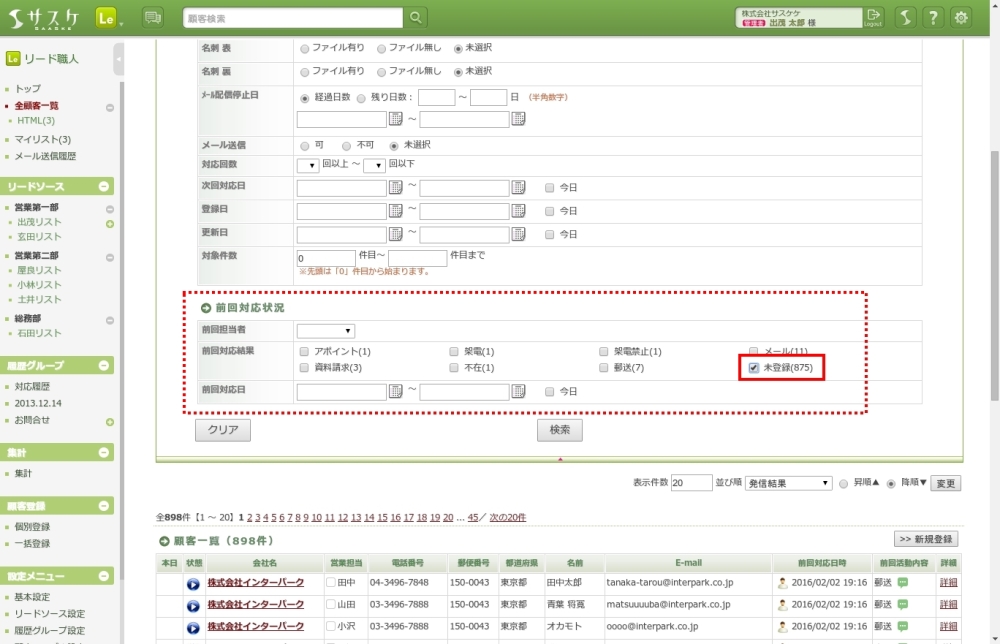Viewport: 1000px width, 644px height.
Task: Select the 昇順 ascending radio button
Action: coord(845,483)
